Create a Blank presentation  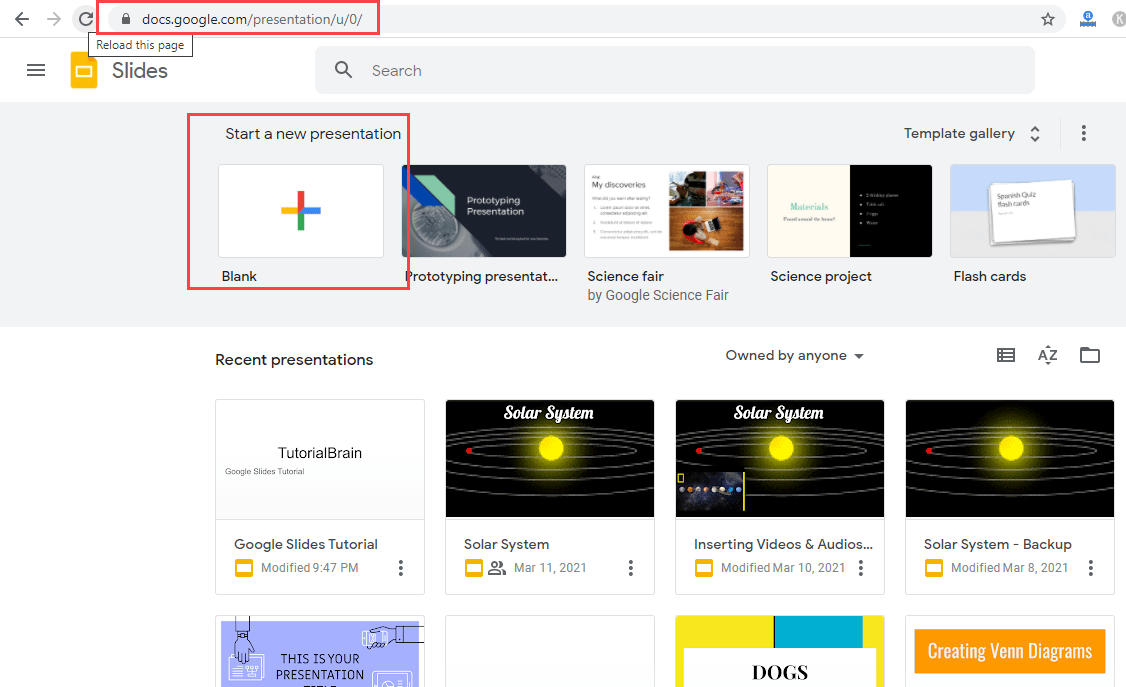click(x=301, y=211)
